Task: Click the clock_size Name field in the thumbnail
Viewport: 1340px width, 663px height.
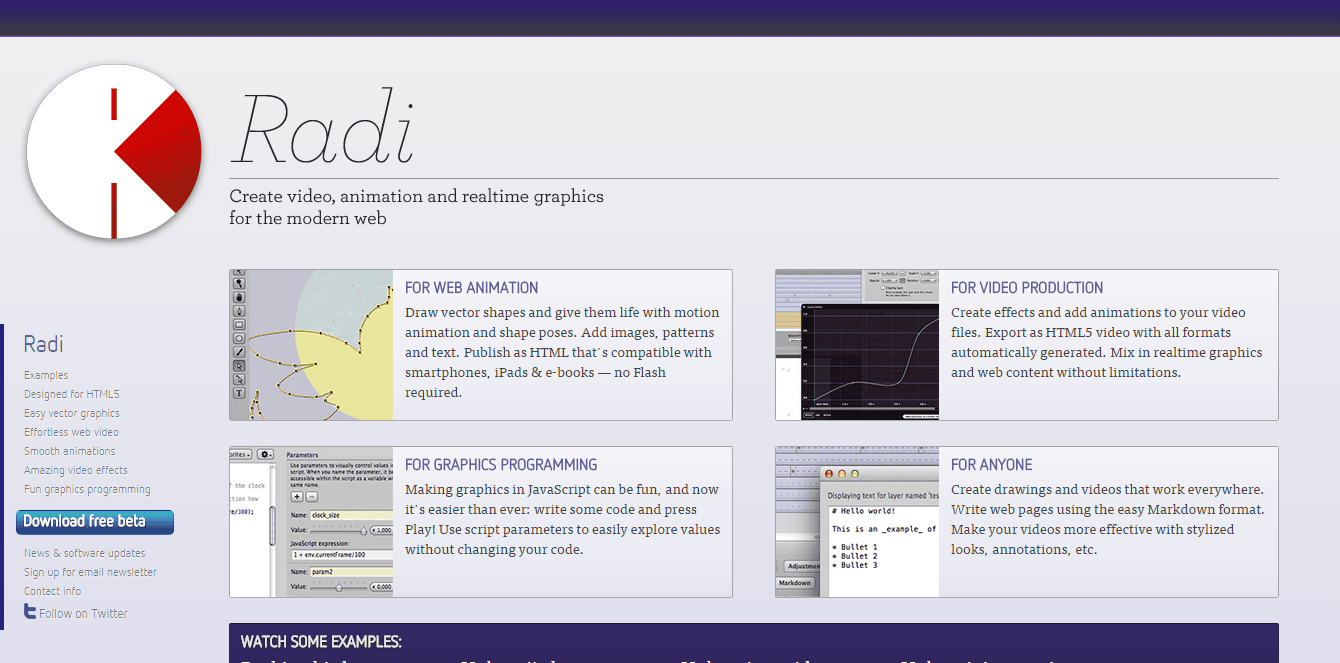Action: click(x=351, y=515)
